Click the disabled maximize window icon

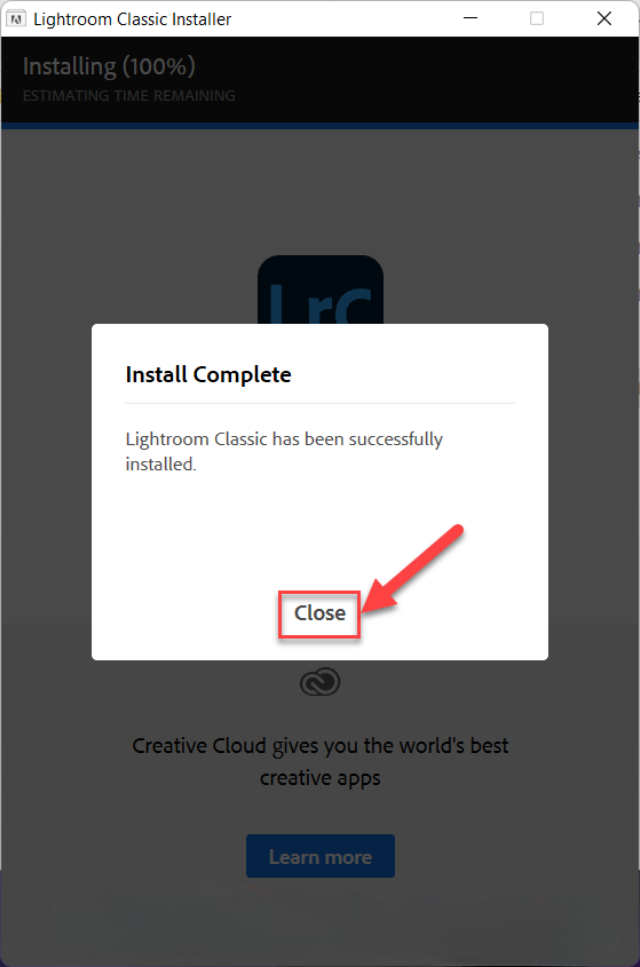pyautogui.click(x=537, y=19)
